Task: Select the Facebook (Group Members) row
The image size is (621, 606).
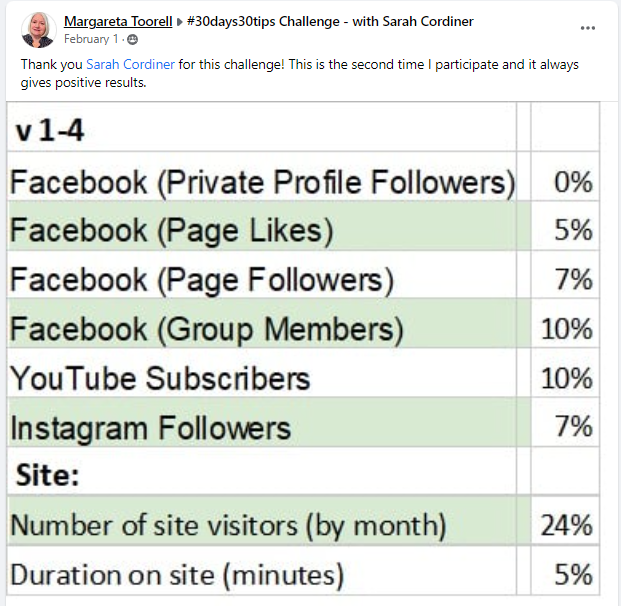Action: tap(303, 329)
